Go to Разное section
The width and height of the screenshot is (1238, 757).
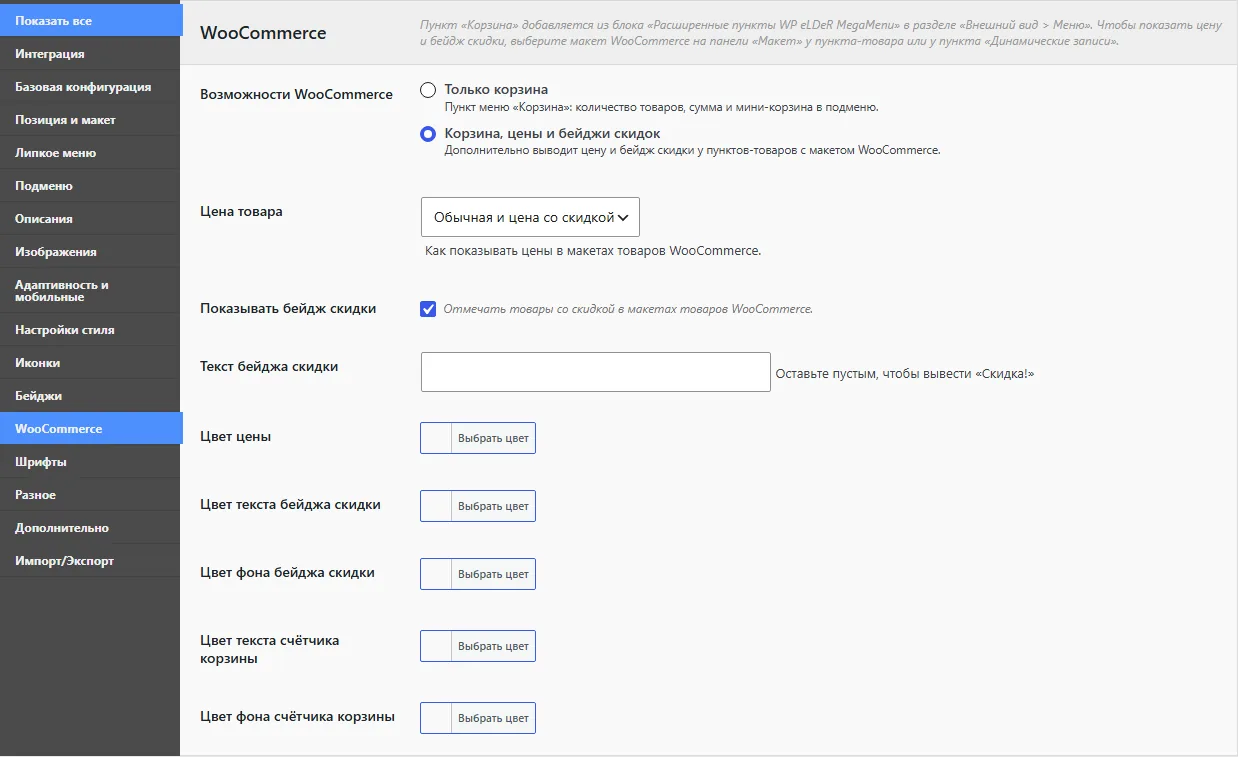[x=90, y=495]
